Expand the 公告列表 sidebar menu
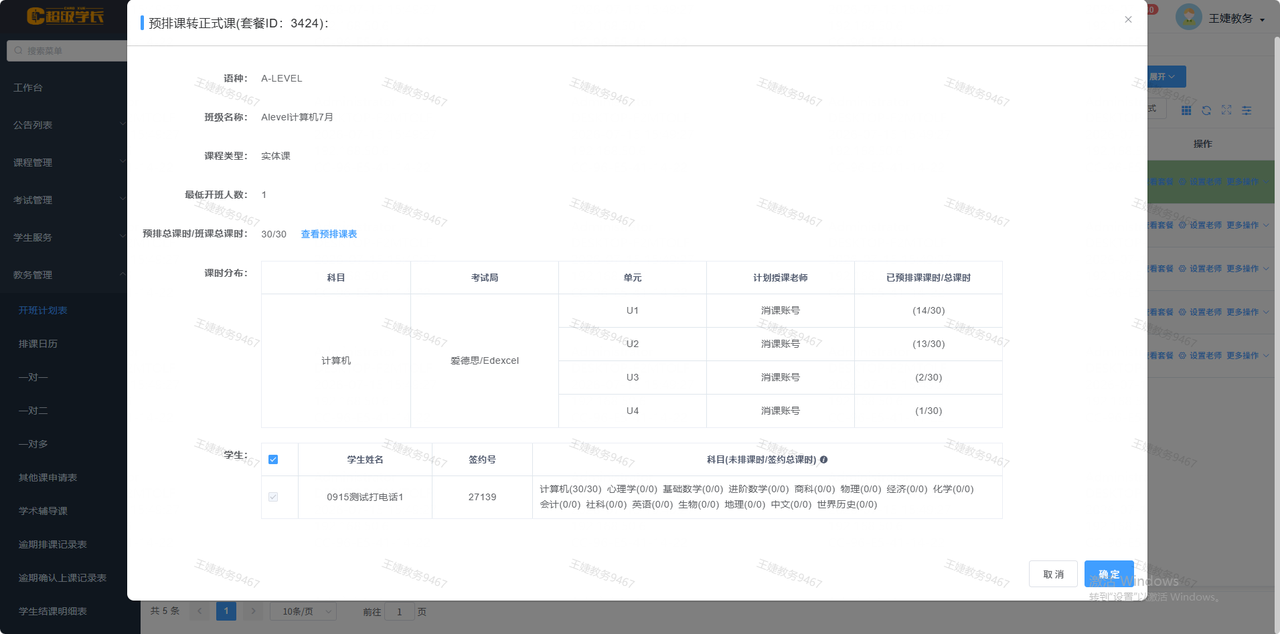The height and width of the screenshot is (634, 1280). (x=63, y=125)
